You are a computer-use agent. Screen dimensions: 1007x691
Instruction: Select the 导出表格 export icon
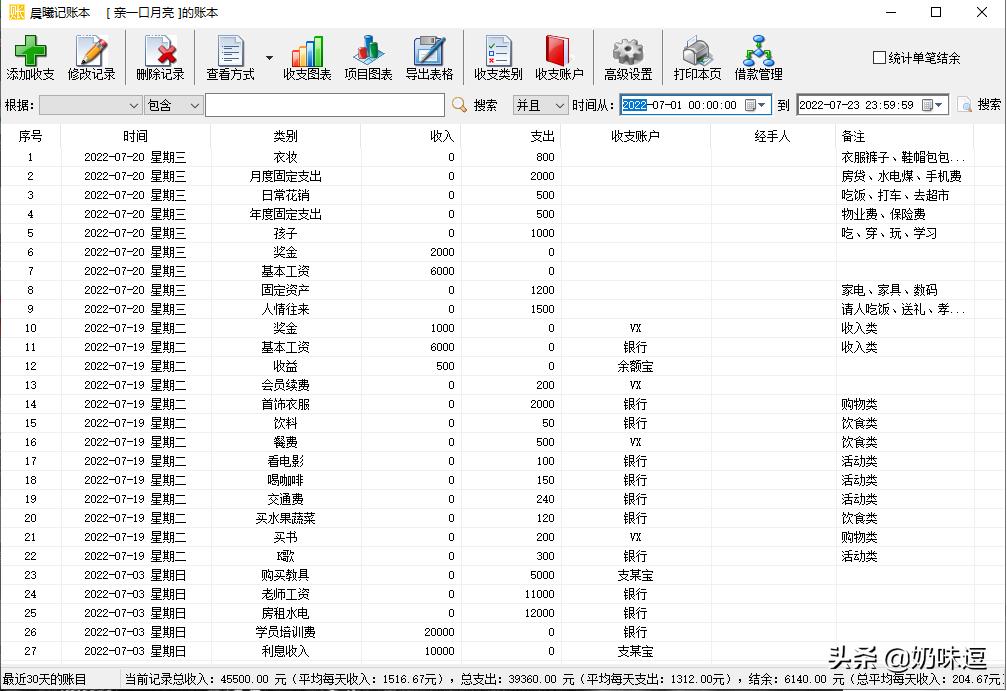[429, 57]
